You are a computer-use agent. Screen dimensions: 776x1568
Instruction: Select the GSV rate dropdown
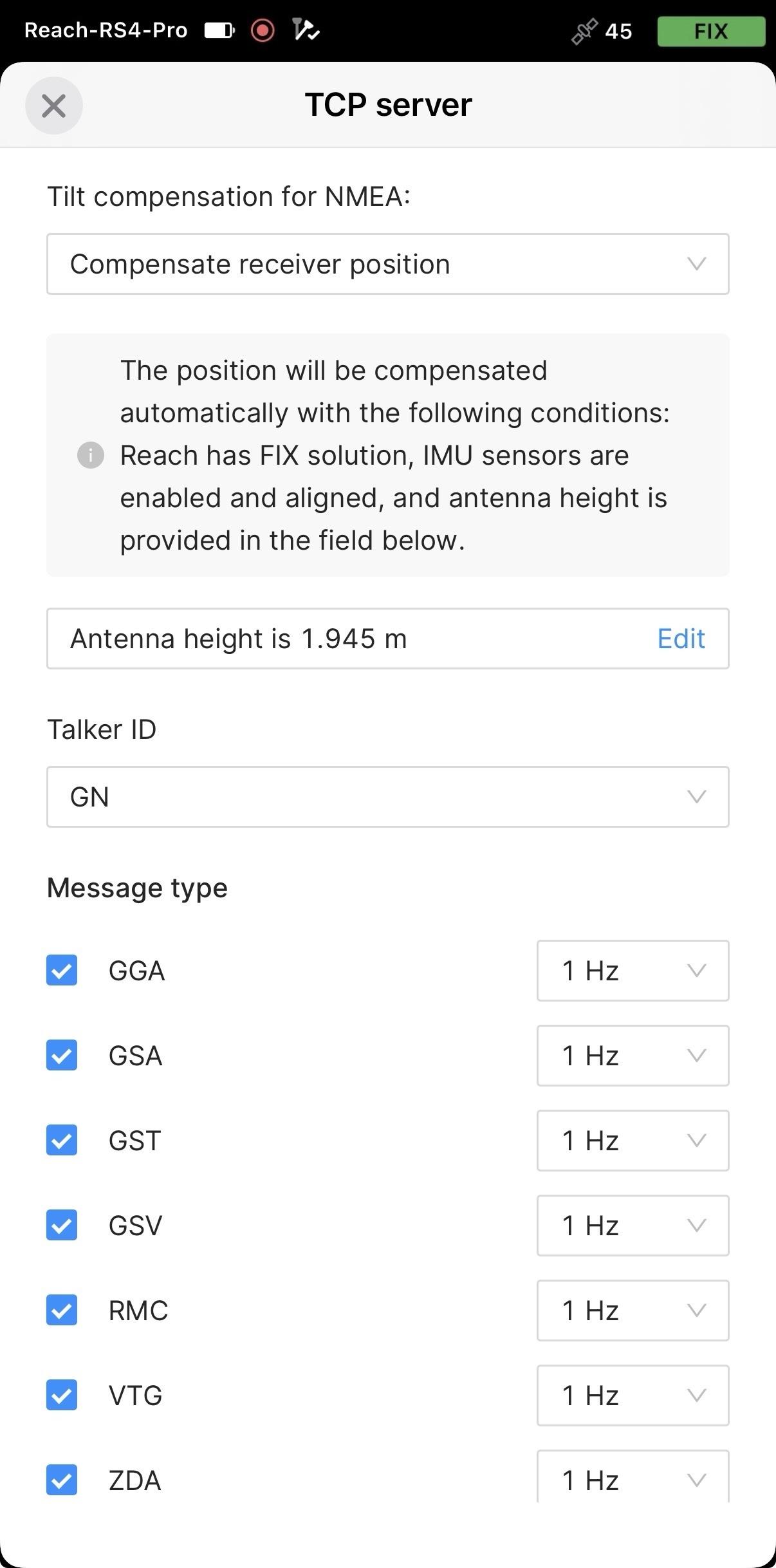(633, 1226)
